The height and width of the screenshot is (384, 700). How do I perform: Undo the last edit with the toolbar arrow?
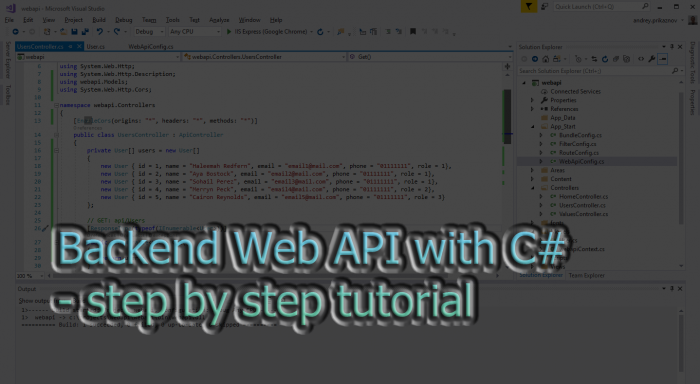[x=100, y=32]
